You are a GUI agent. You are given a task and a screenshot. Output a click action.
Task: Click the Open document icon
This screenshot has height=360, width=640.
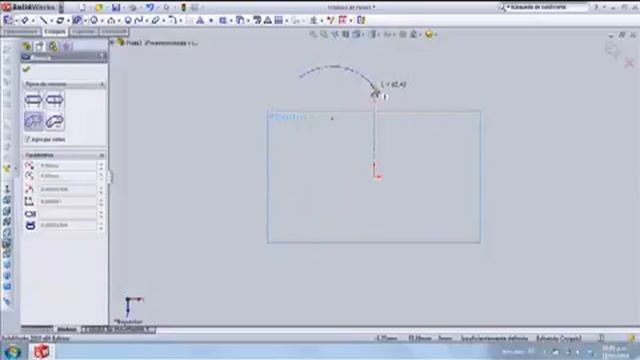tap(99, 7)
